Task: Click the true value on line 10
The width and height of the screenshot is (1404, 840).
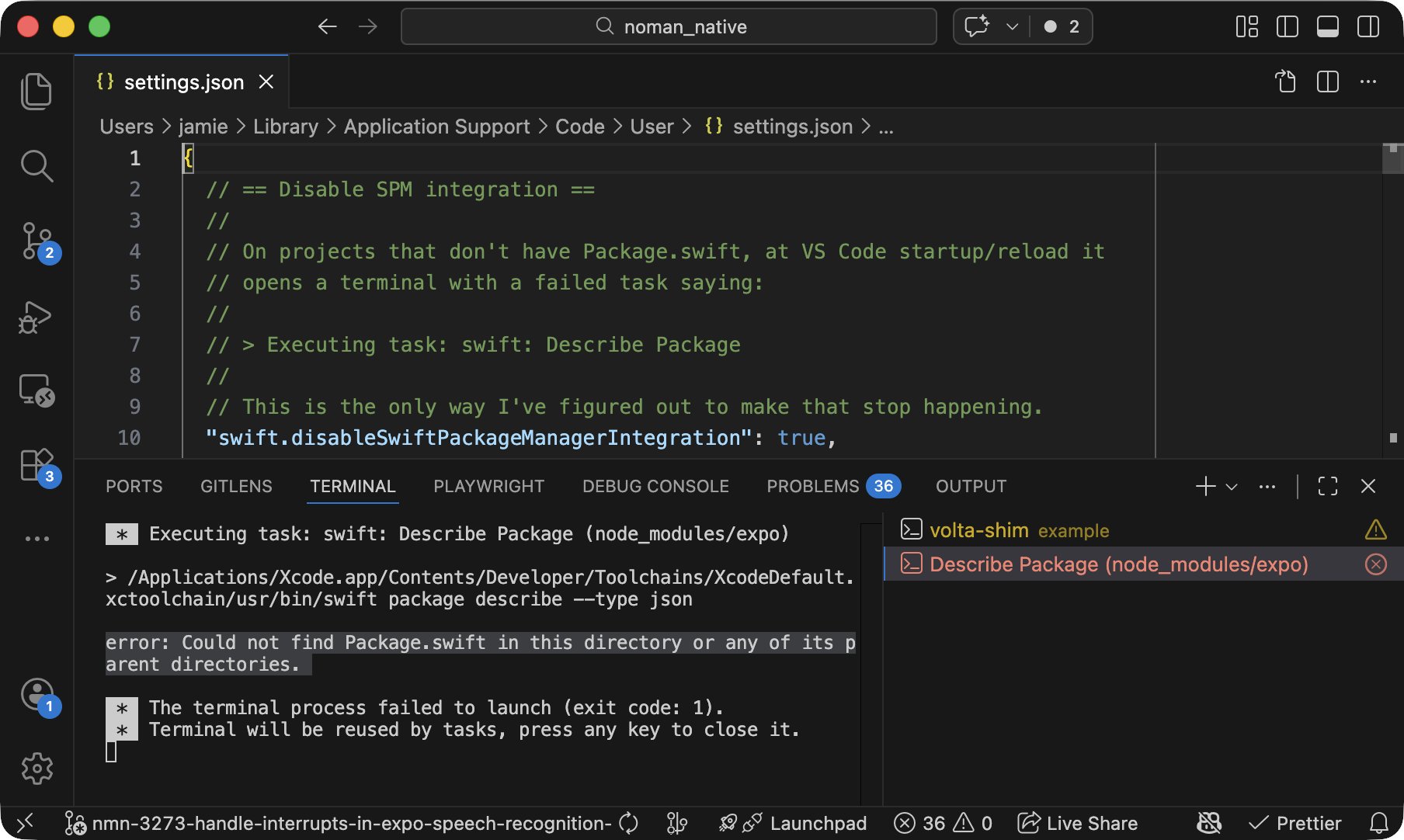Action: coord(801,438)
